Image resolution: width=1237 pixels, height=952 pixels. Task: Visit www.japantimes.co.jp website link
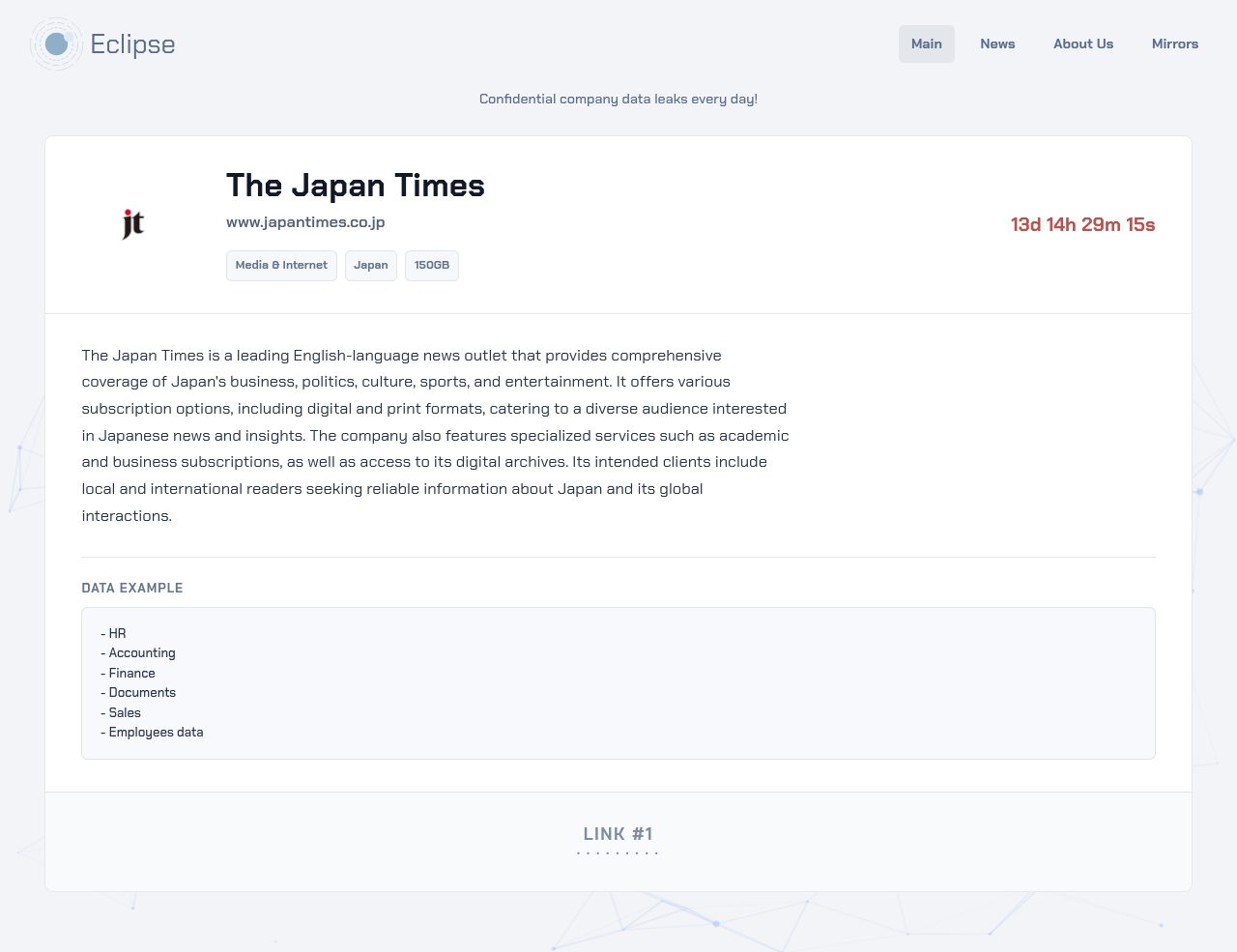pyautogui.click(x=305, y=222)
